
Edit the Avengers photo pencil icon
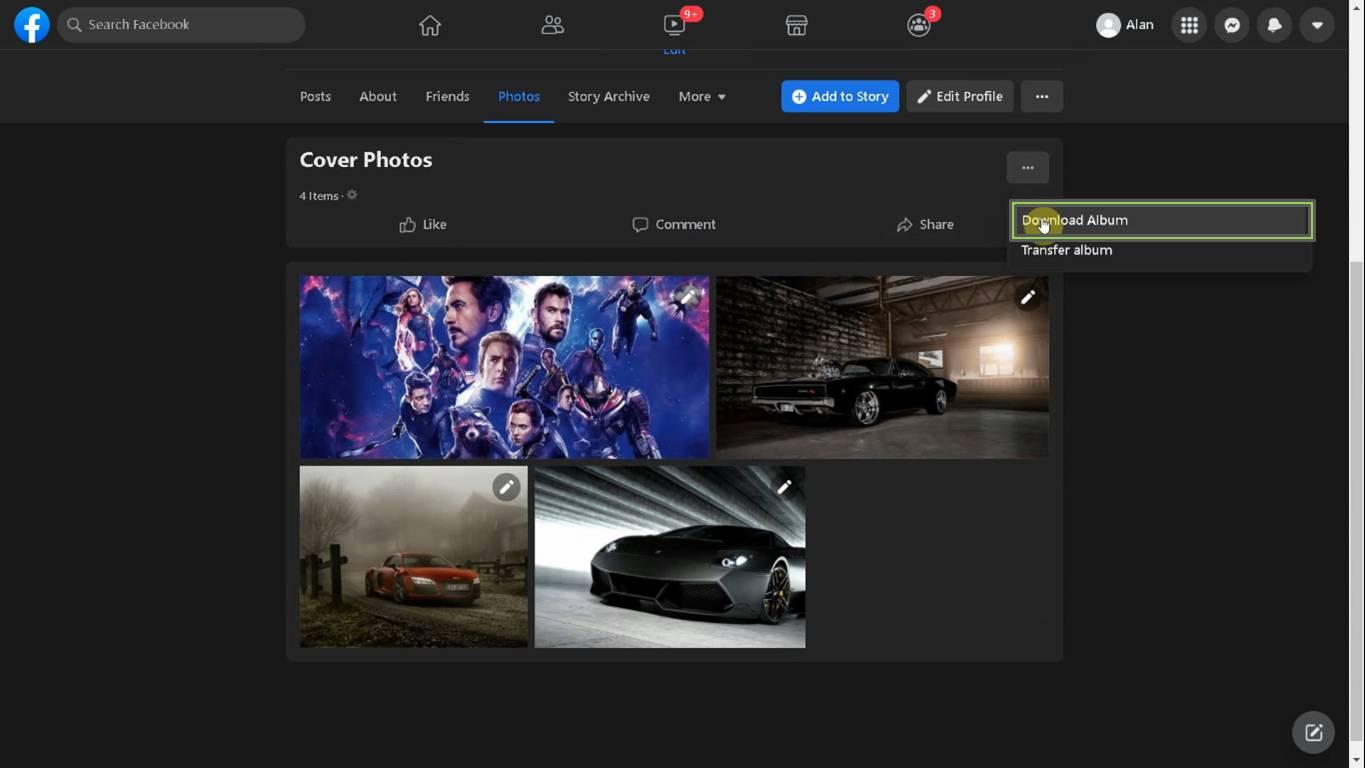tap(688, 297)
